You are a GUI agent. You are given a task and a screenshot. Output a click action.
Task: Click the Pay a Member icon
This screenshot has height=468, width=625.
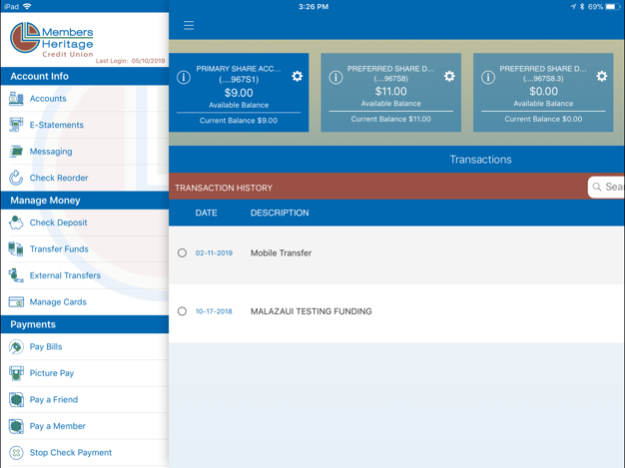pos(16,426)
